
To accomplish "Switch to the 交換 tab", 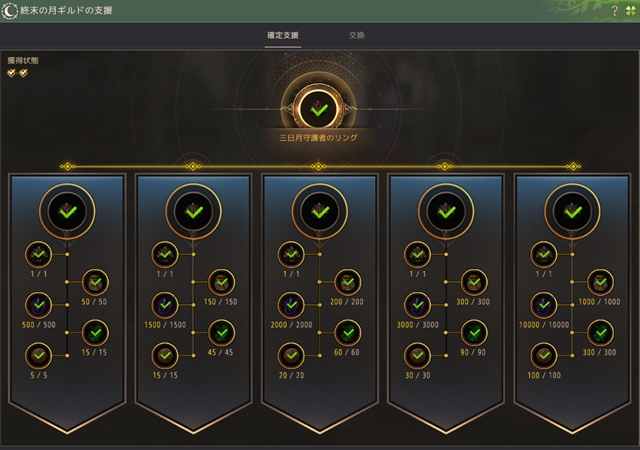I will [357, 36].
